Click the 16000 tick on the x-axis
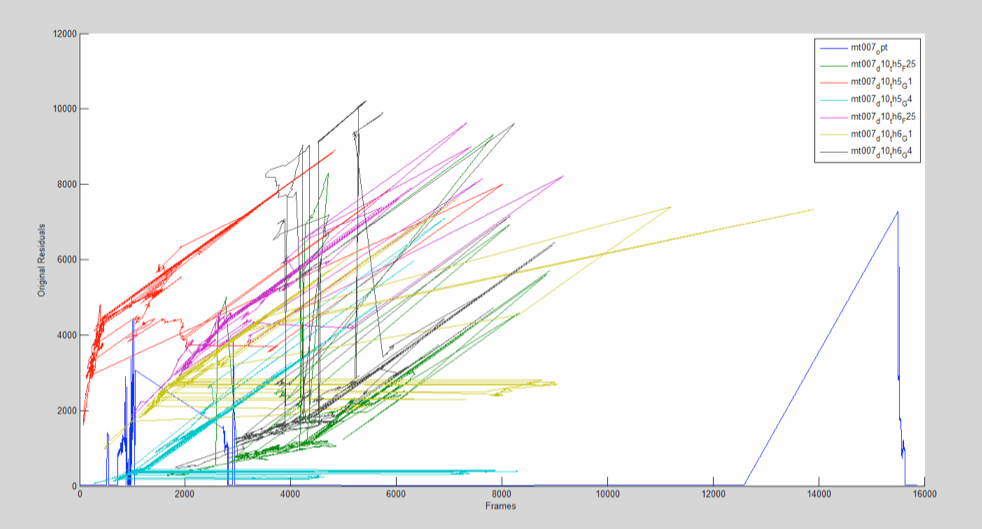Image resolution: width=982 pixels, height=529 pixels. coord(923,494)
